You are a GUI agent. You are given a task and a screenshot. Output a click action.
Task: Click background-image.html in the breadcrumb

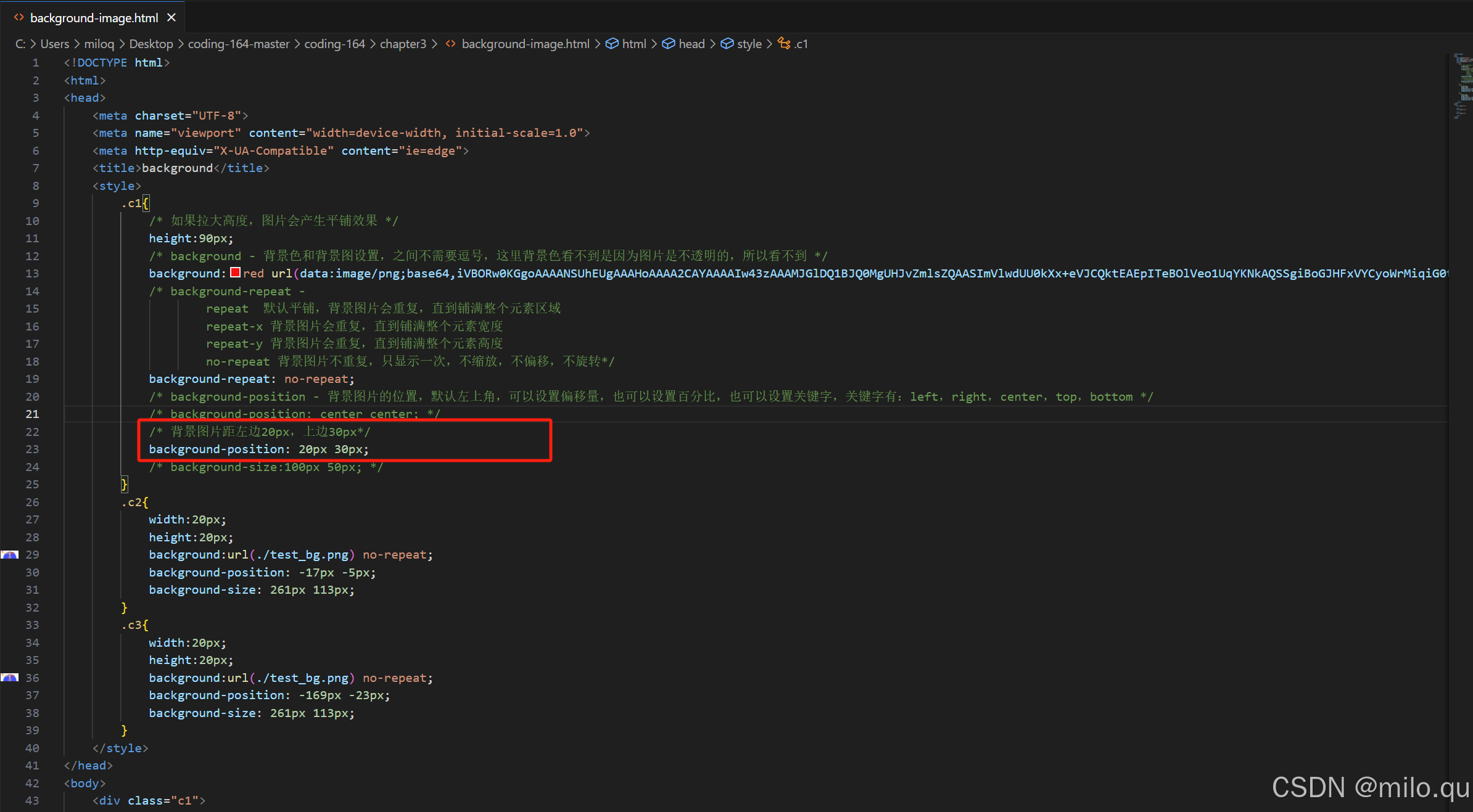[x=526, y=44]
